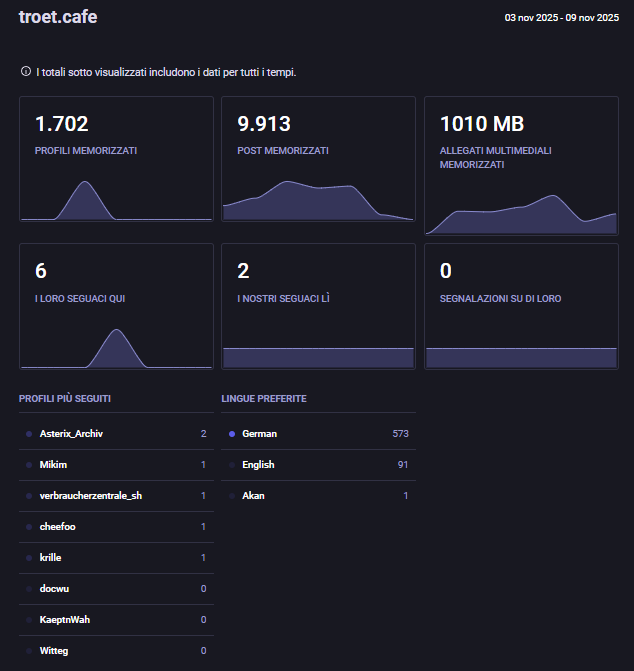The image size is (634, 671).
Task: Open the krille profile
Action: click(x=54, y=557)
